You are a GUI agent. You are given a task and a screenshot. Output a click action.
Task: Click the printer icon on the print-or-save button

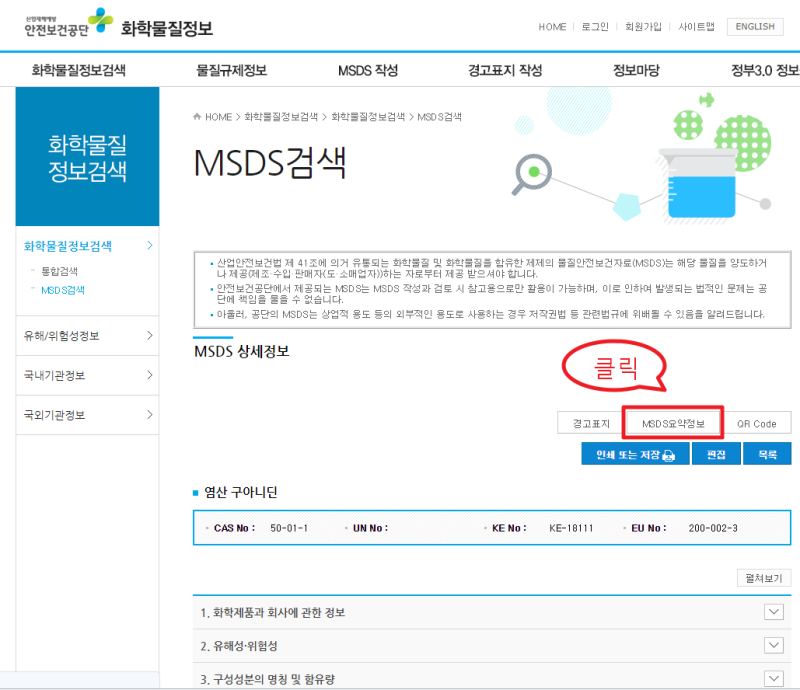(x=668, y=455)
